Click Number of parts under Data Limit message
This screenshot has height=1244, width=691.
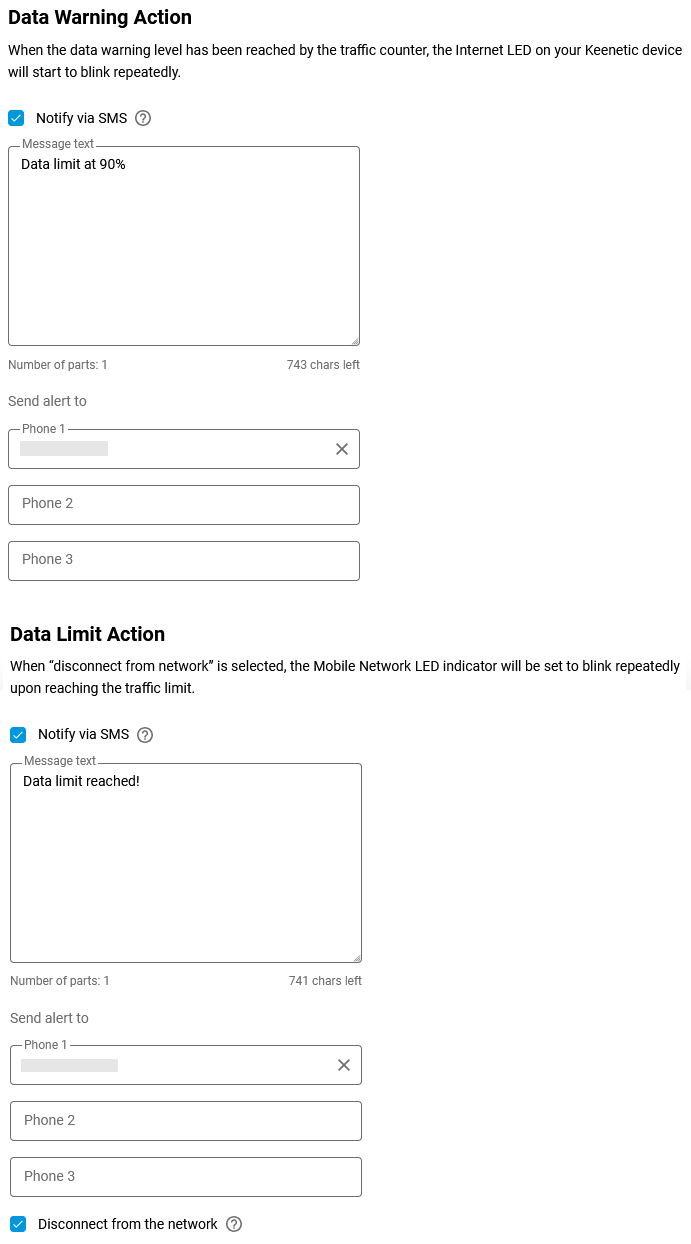pyautogui.click(x=60, y=981)
